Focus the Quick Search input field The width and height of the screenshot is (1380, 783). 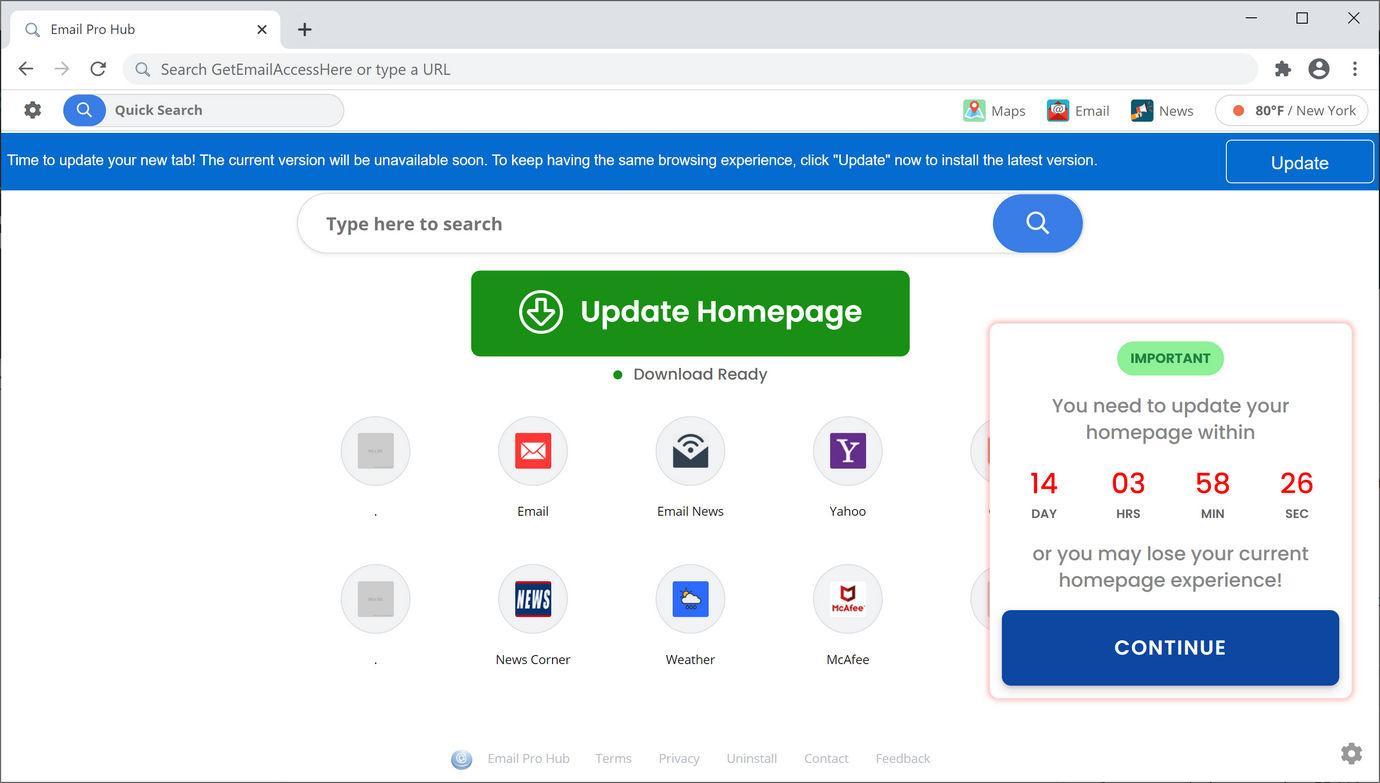click(x=224, y=110)
